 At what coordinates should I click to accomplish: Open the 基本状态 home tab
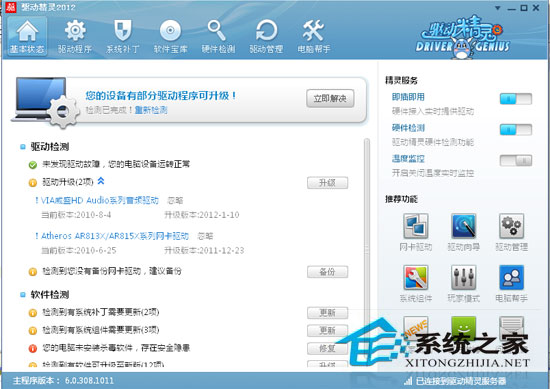click(27, 37)
